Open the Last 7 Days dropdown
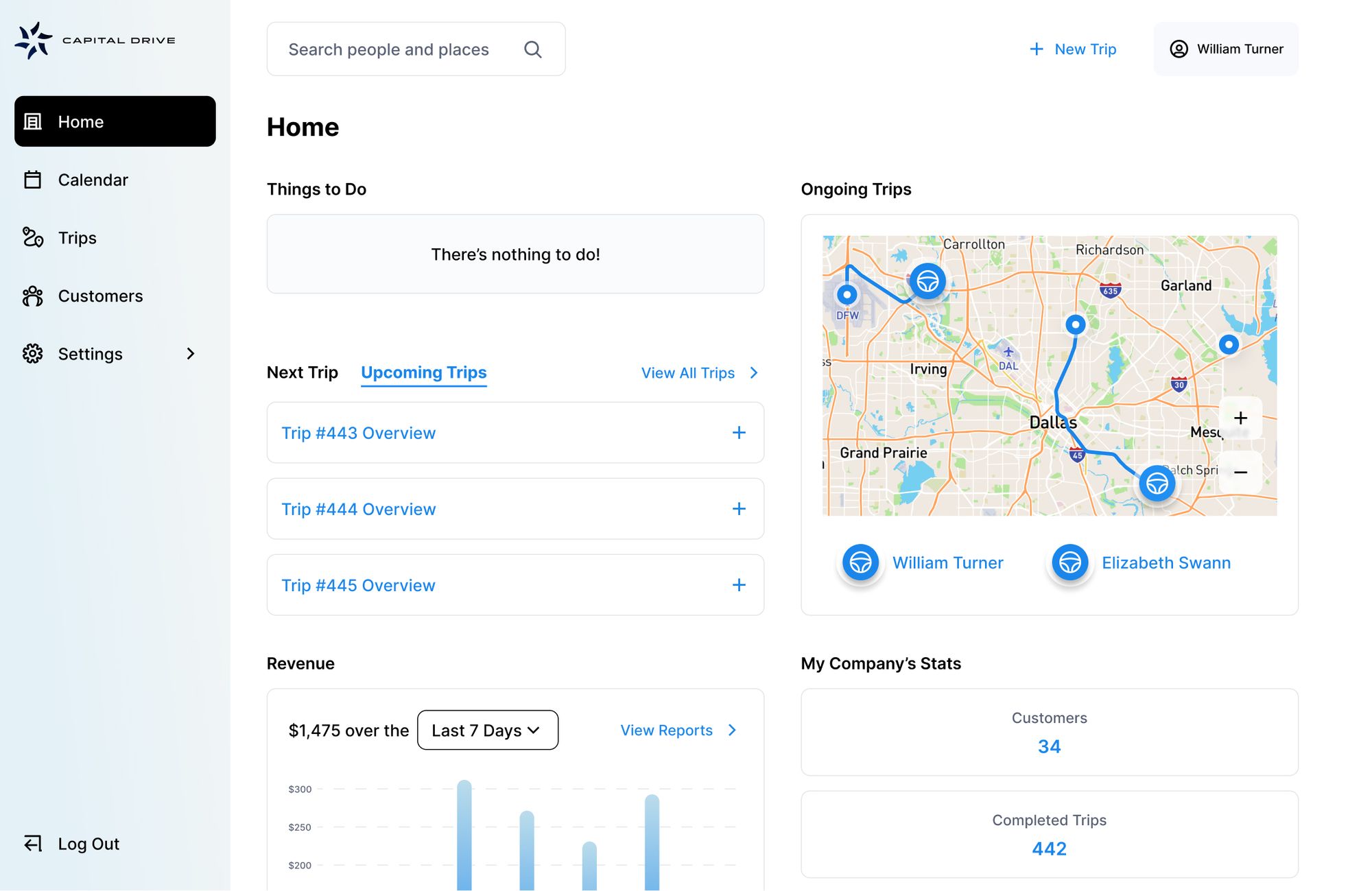 (x=487, y=730)
